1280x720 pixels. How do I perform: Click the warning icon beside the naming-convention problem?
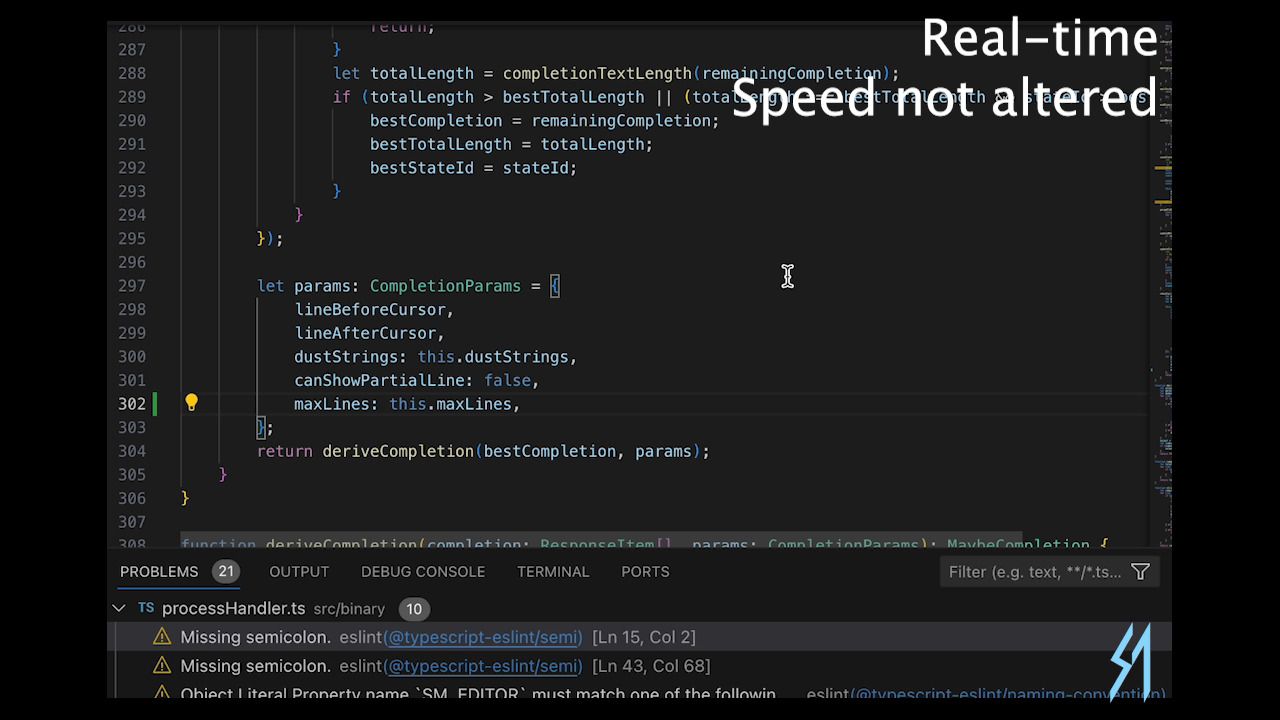click(161, 693)
